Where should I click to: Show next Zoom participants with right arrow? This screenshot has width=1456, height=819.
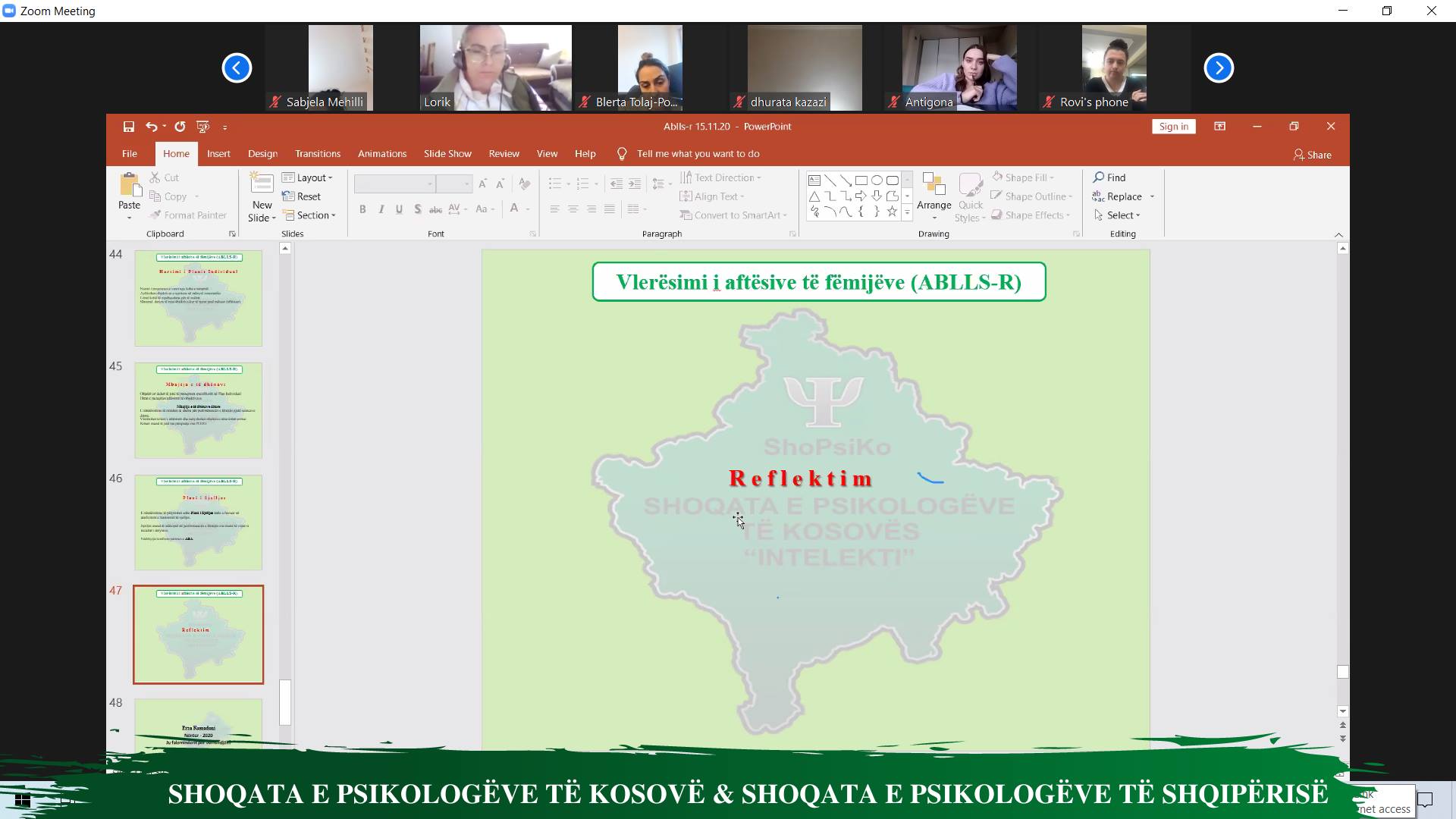[x=1219, y=68]
